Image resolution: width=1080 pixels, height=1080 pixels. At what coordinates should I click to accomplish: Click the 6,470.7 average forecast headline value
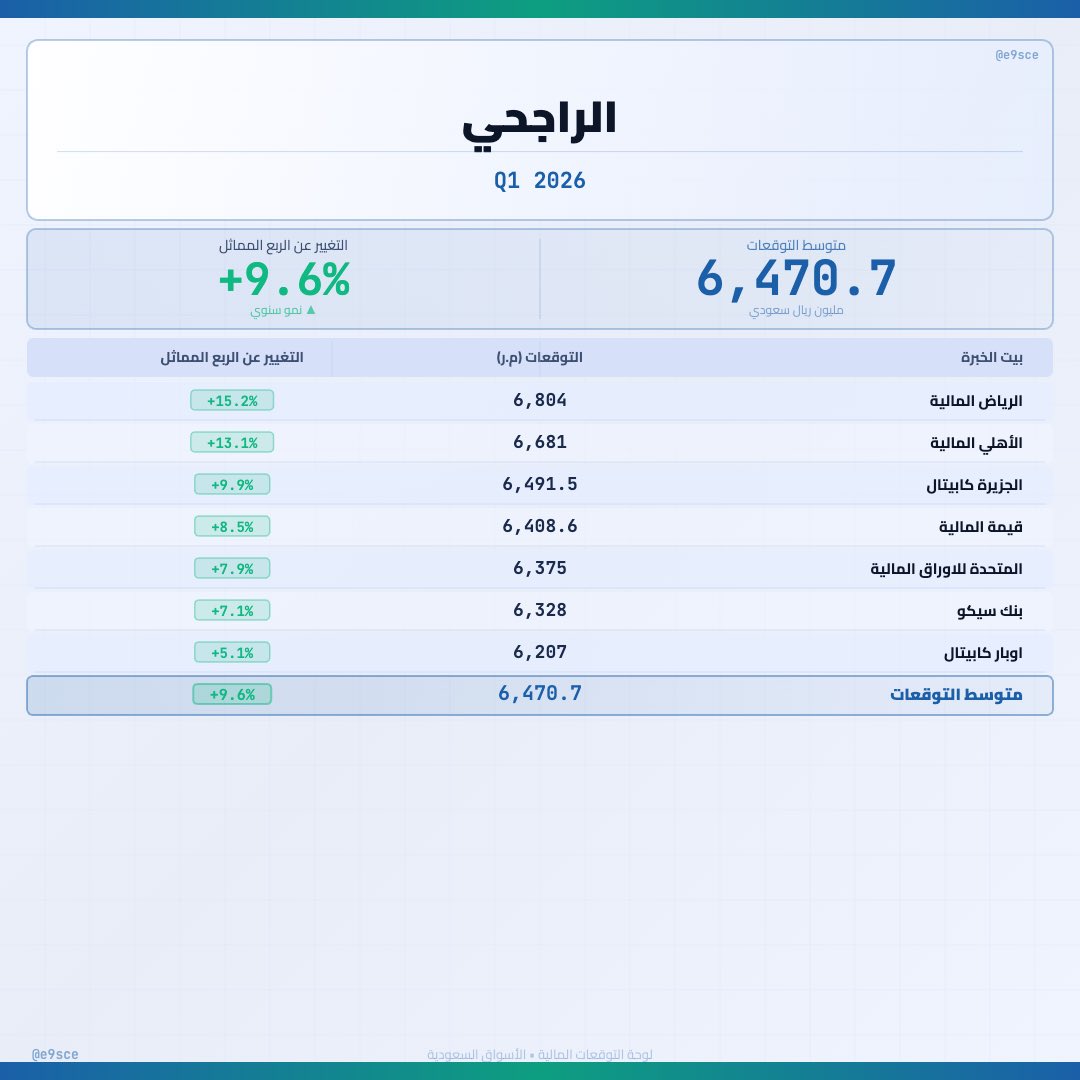796,279
